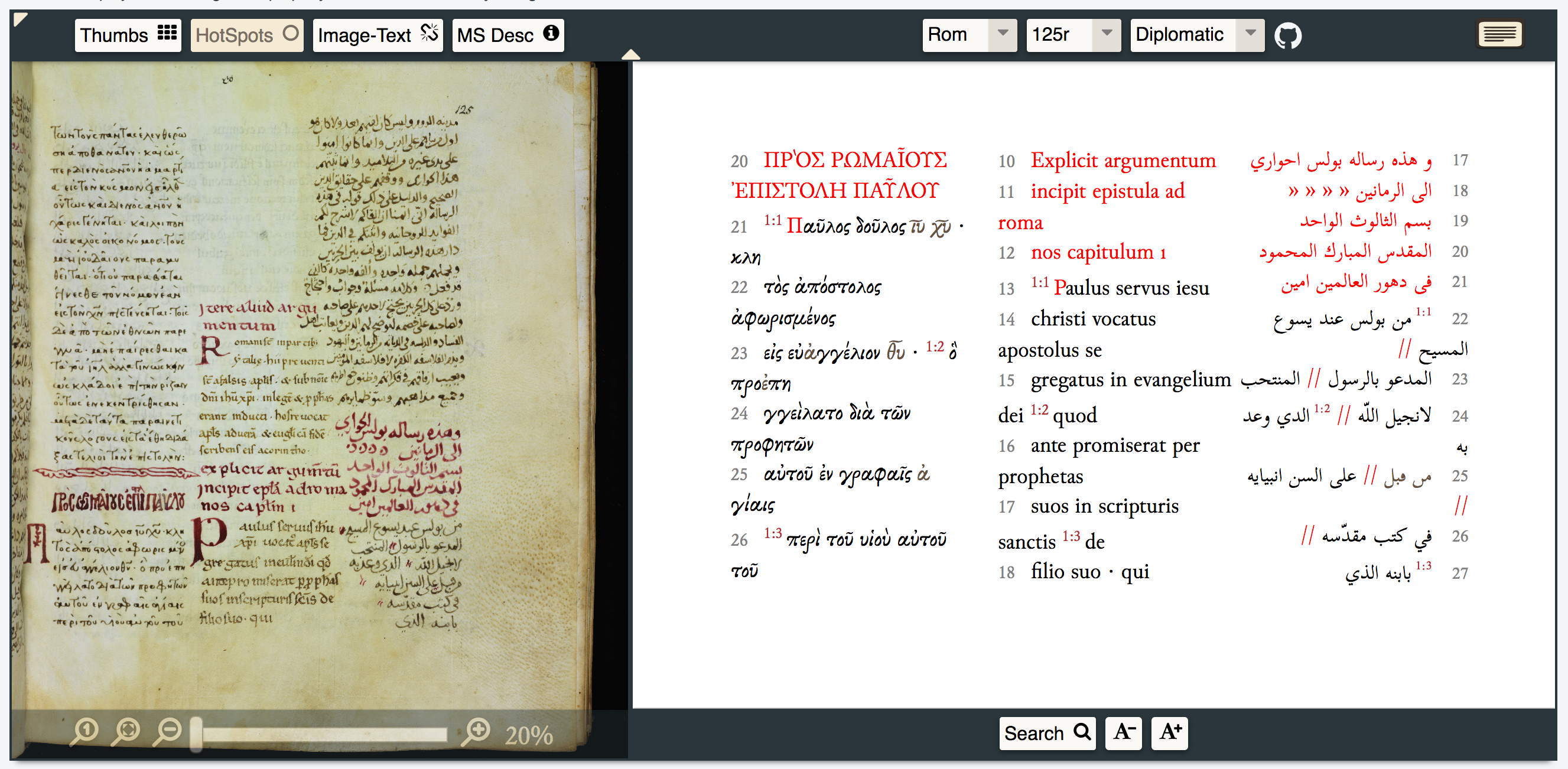1568x769 pixels.
Task: Click the 20% zoom level indicator
Action: [528, 735]
